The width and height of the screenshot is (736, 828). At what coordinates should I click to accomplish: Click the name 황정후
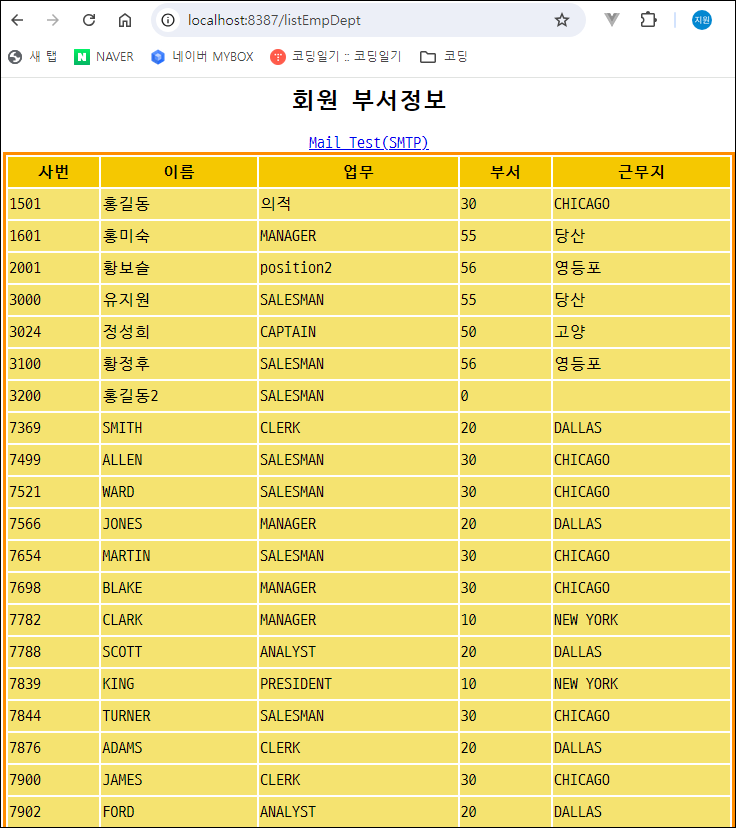[x=126, y=364]
